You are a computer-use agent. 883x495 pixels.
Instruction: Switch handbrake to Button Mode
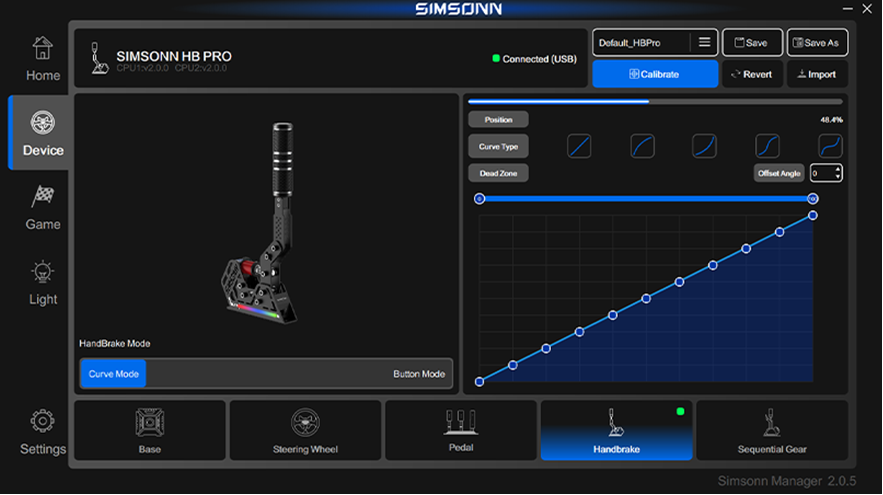point(419,374)
